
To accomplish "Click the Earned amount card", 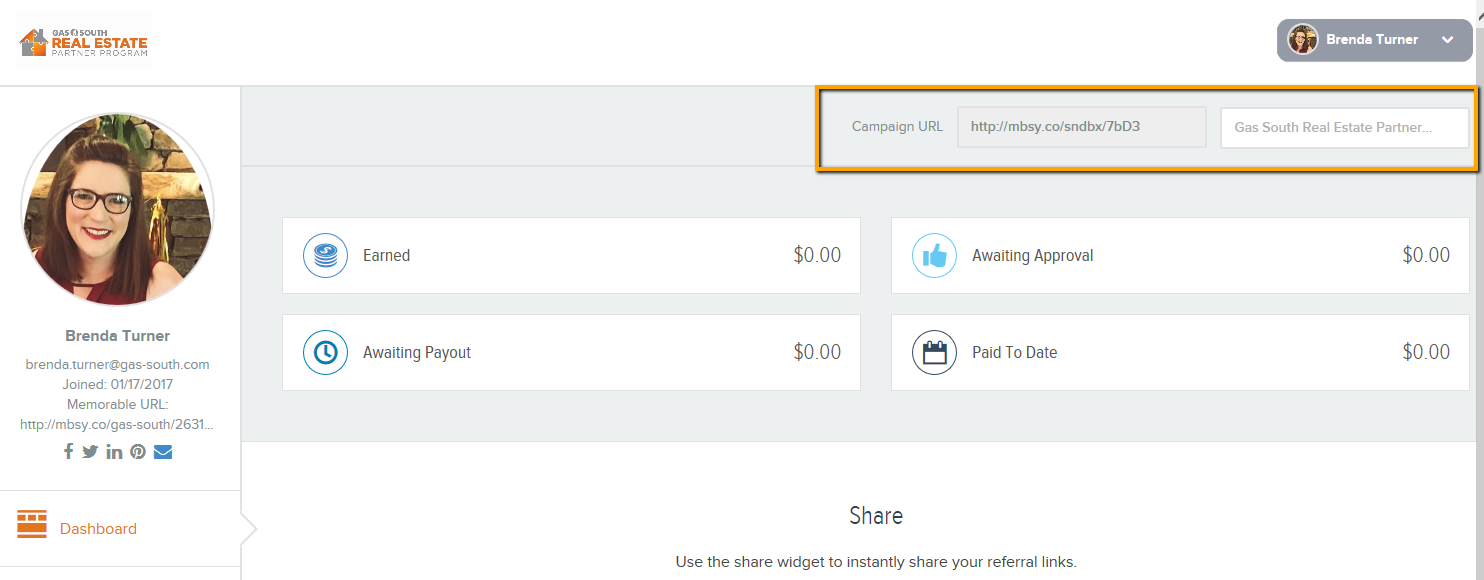I will (x=571, y=255).
